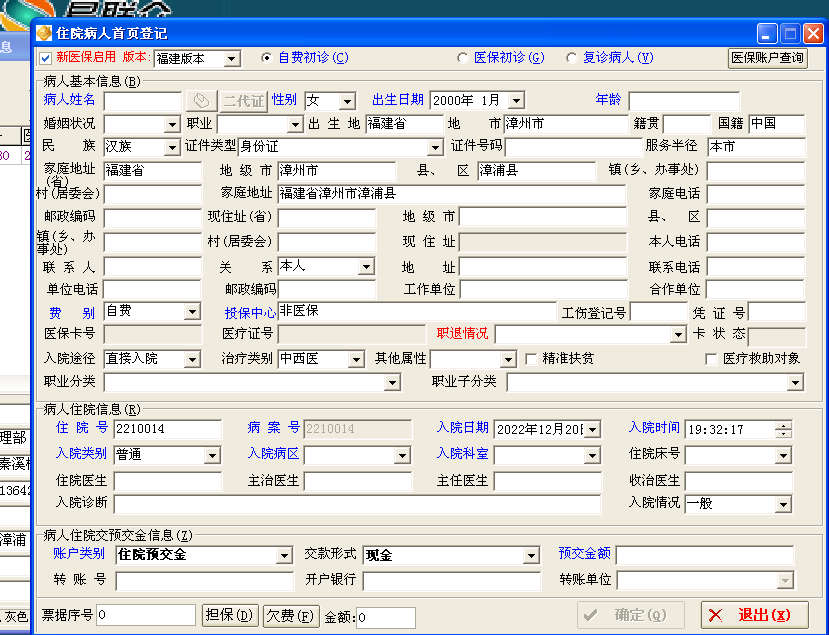Click the 金额 input field
Screen dimensions: 829x635
385,618
